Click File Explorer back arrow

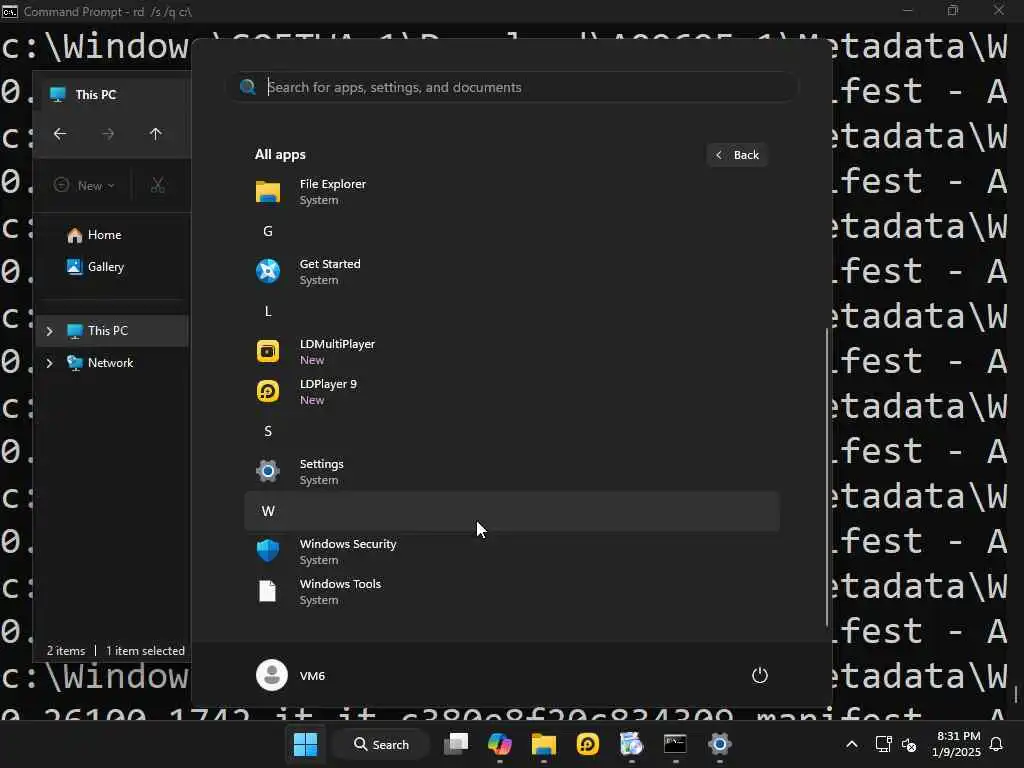(x=60, y=134)
